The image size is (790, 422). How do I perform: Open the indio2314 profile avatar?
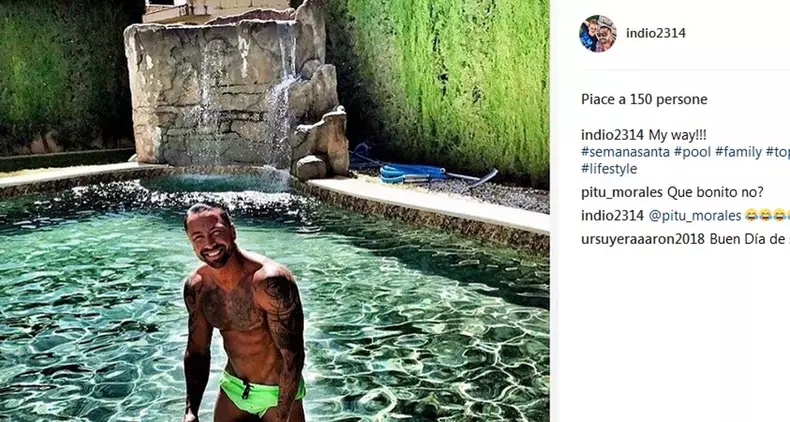[598, 33]
